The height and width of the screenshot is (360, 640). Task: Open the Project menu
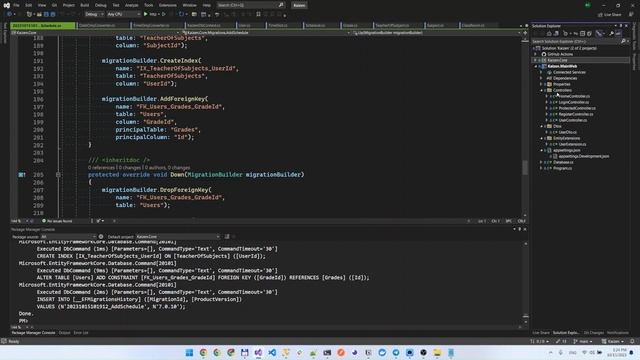pyautogui.click(x=69, y=5)
